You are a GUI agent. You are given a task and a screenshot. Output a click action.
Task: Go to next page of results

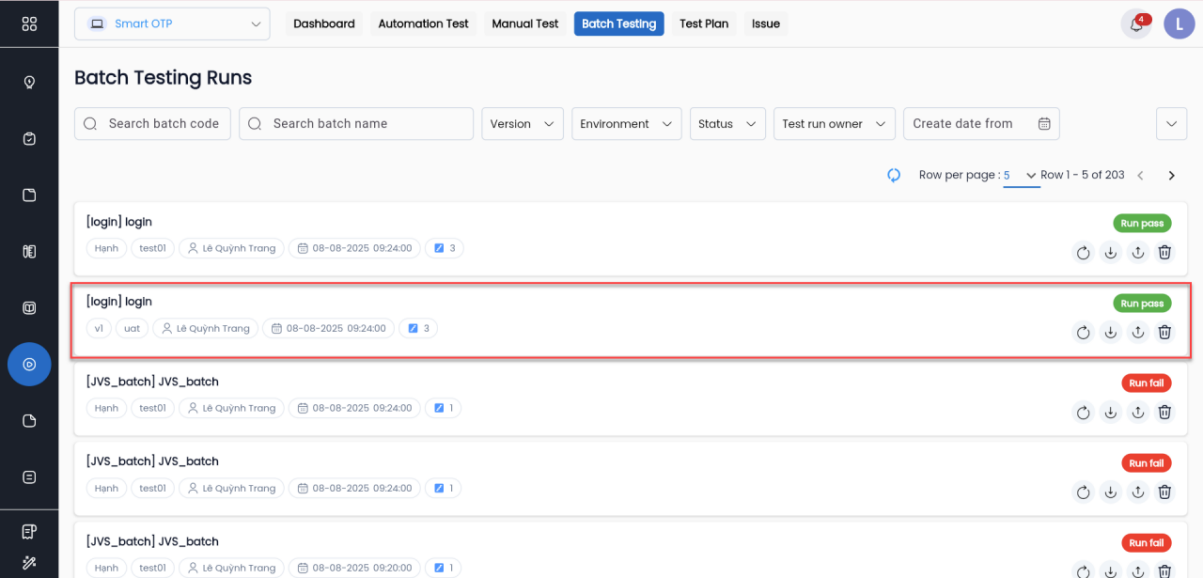pyautogui.click(x=1172, y=176)
